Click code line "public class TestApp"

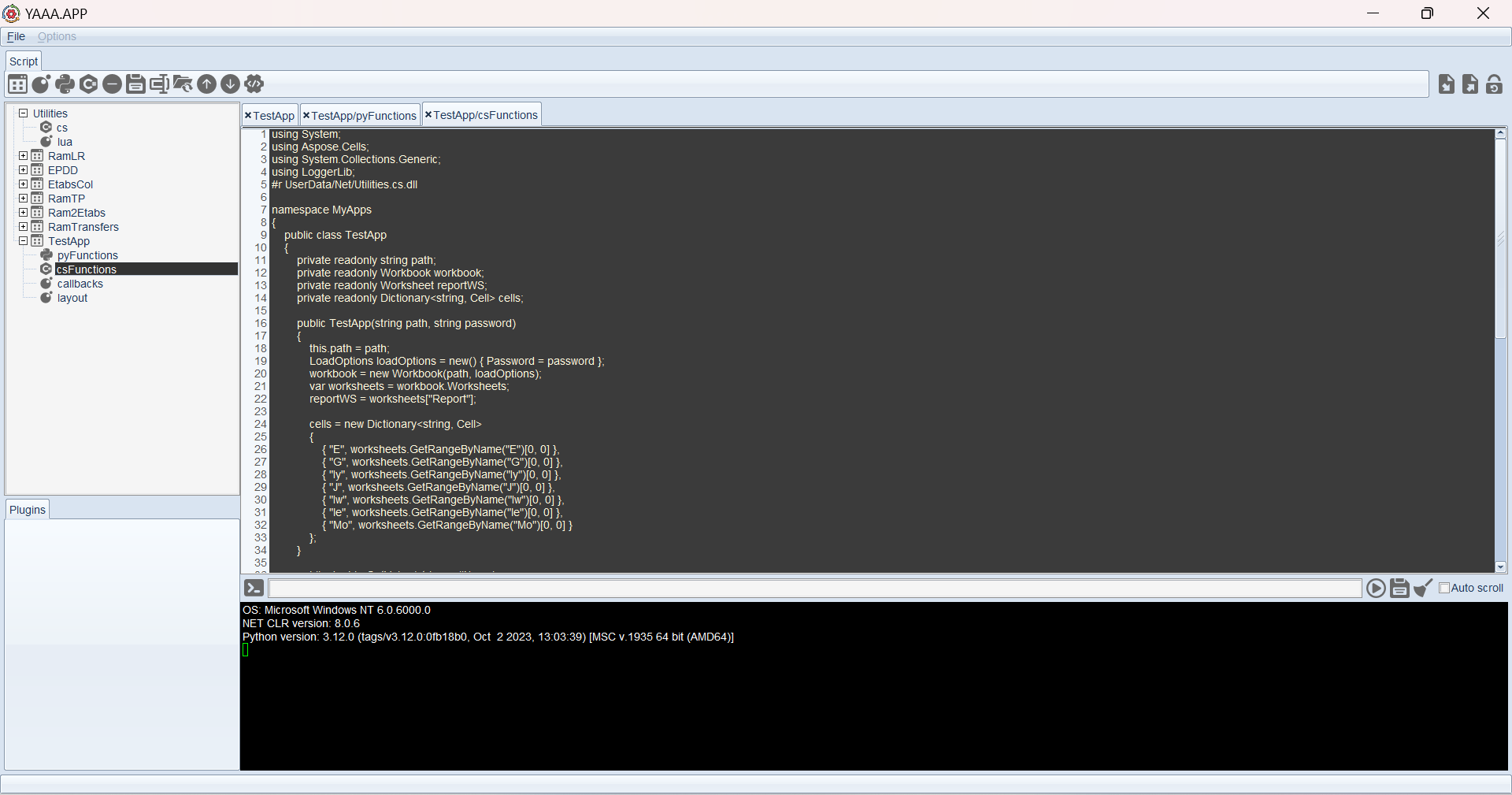point(335,235)
